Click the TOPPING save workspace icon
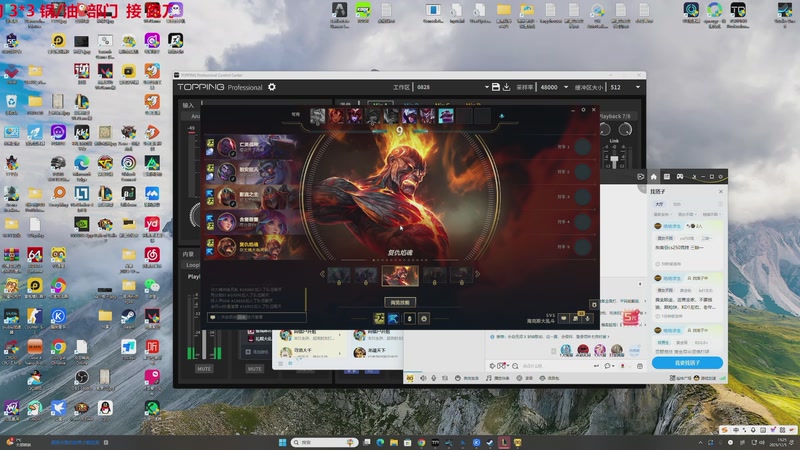The height and width of the screenshot is (450, 800). (495, 87)
